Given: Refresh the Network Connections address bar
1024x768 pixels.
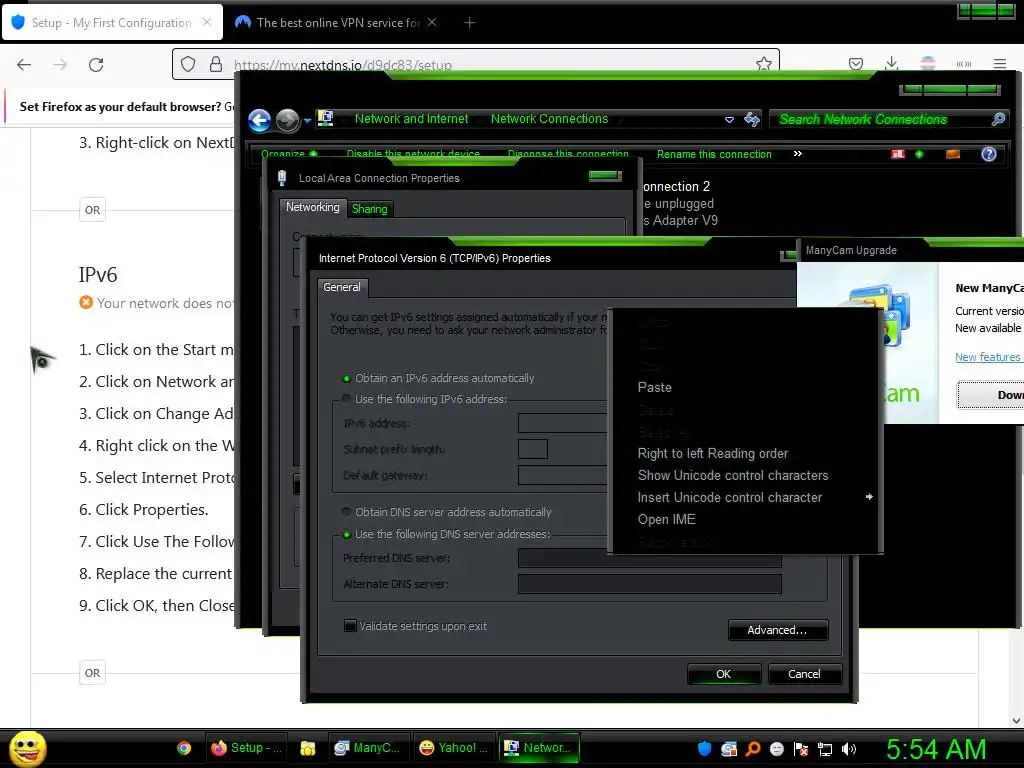Looking at the screenshot, I should point(752,119).
